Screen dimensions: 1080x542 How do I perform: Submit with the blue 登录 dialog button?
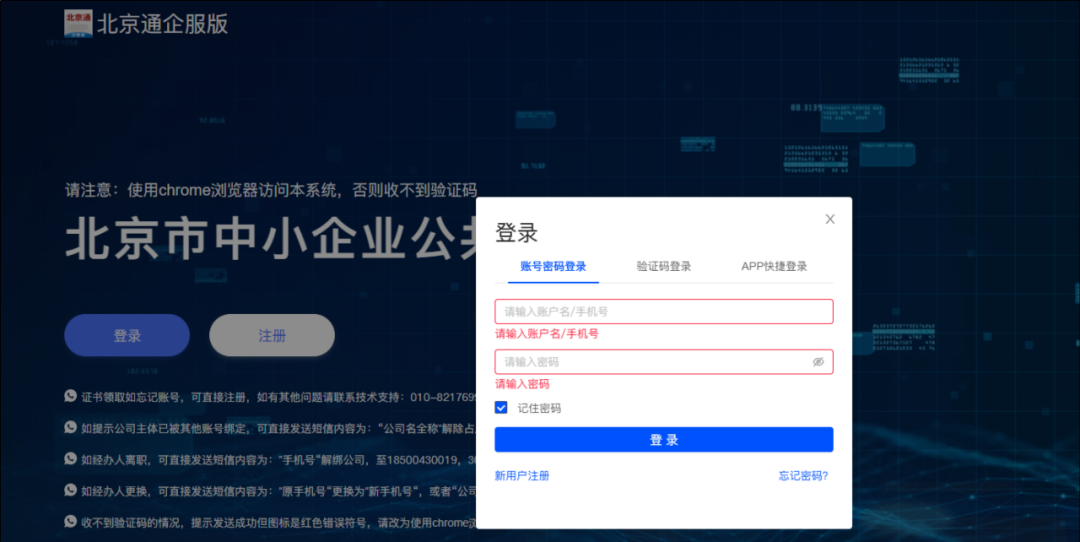click(x=664, y=439)
